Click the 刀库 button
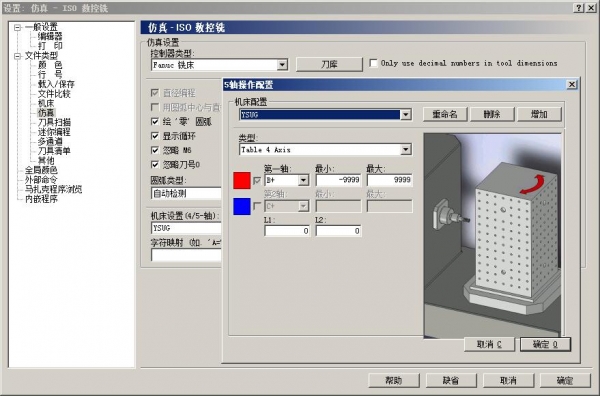 329,64
